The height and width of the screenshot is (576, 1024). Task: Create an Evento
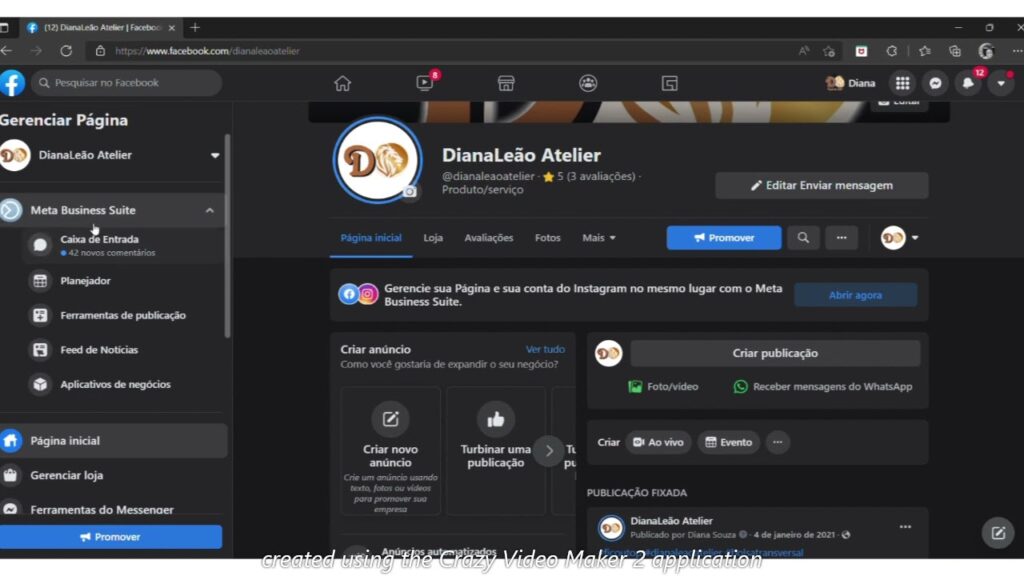pos(729,442)
